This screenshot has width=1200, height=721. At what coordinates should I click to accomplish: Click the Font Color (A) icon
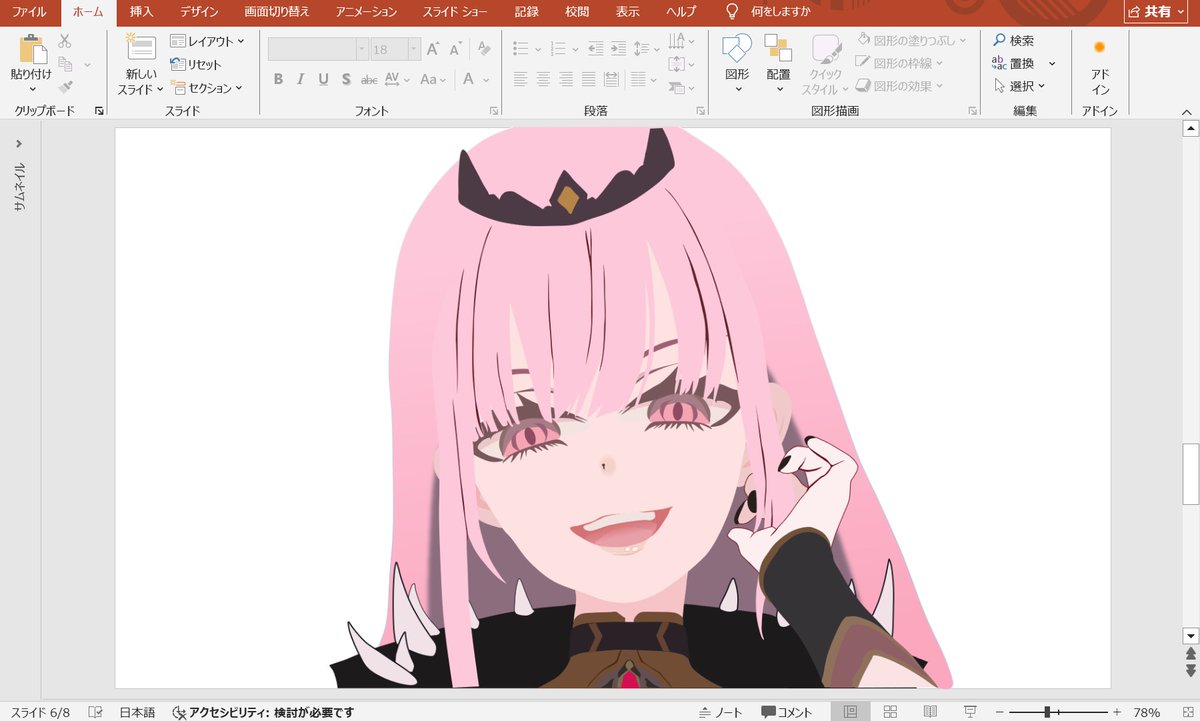(x=466, y=79)
